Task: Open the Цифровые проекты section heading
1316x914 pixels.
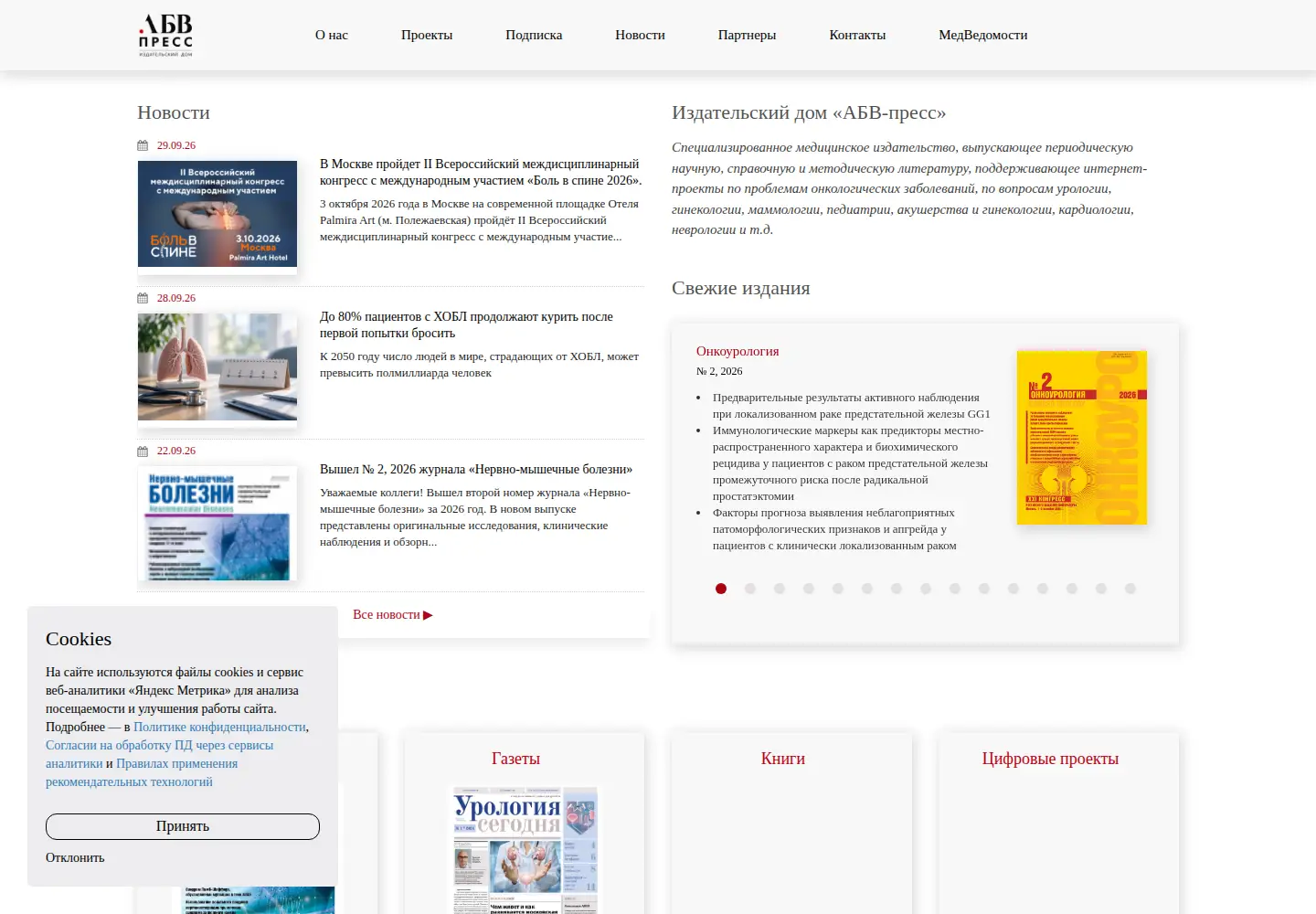Action: pos(1050,759)
